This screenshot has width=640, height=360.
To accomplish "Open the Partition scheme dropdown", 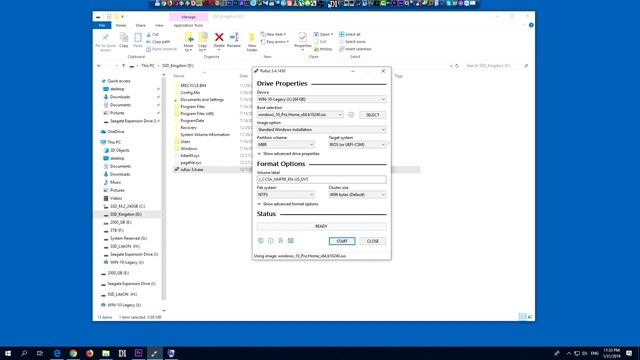I will pos(286,144).
